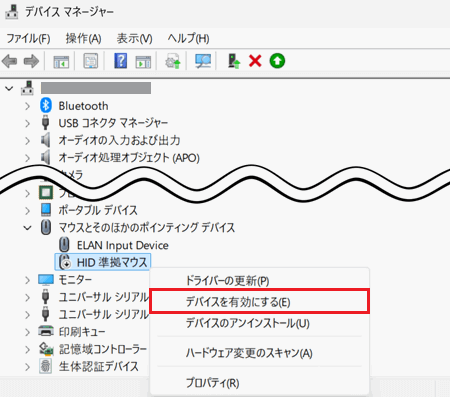450x397 pixels.
Task: Collapse マウスとそのほかのポインティング デバイス node
Action: 27,228
